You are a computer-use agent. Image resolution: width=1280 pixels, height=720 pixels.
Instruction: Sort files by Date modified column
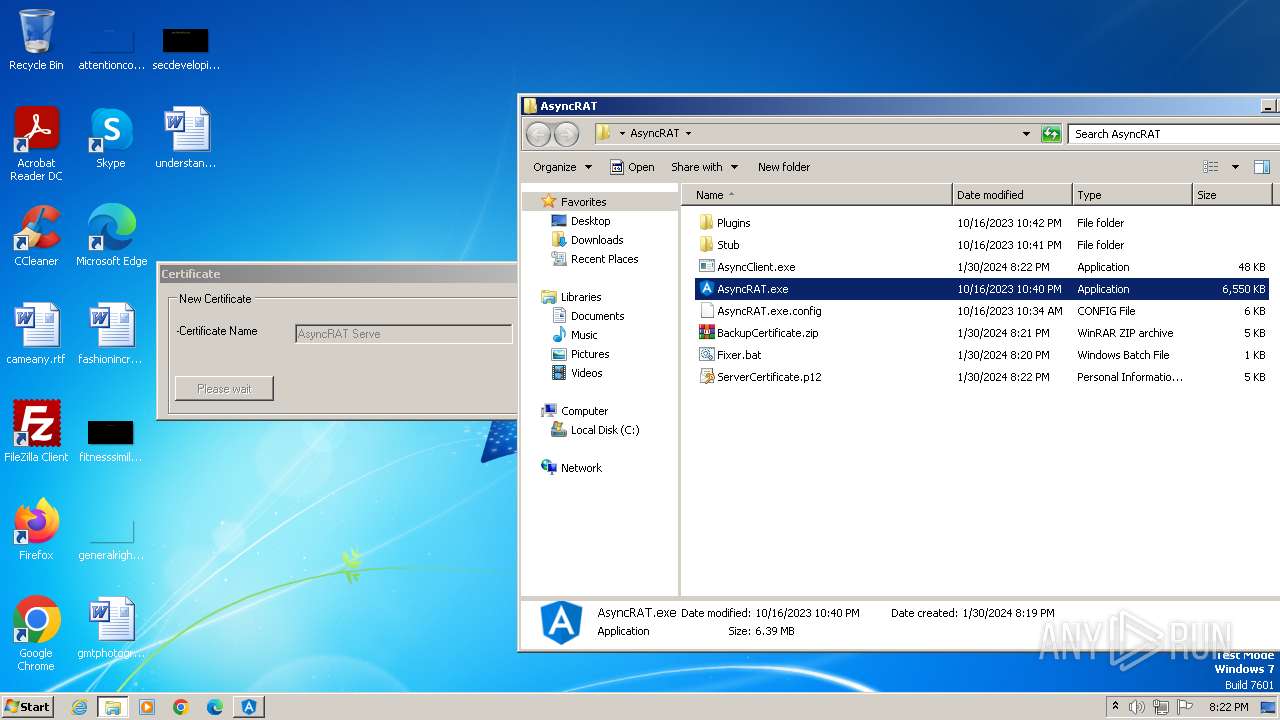pyautogui.click(x=1012, y=195)
